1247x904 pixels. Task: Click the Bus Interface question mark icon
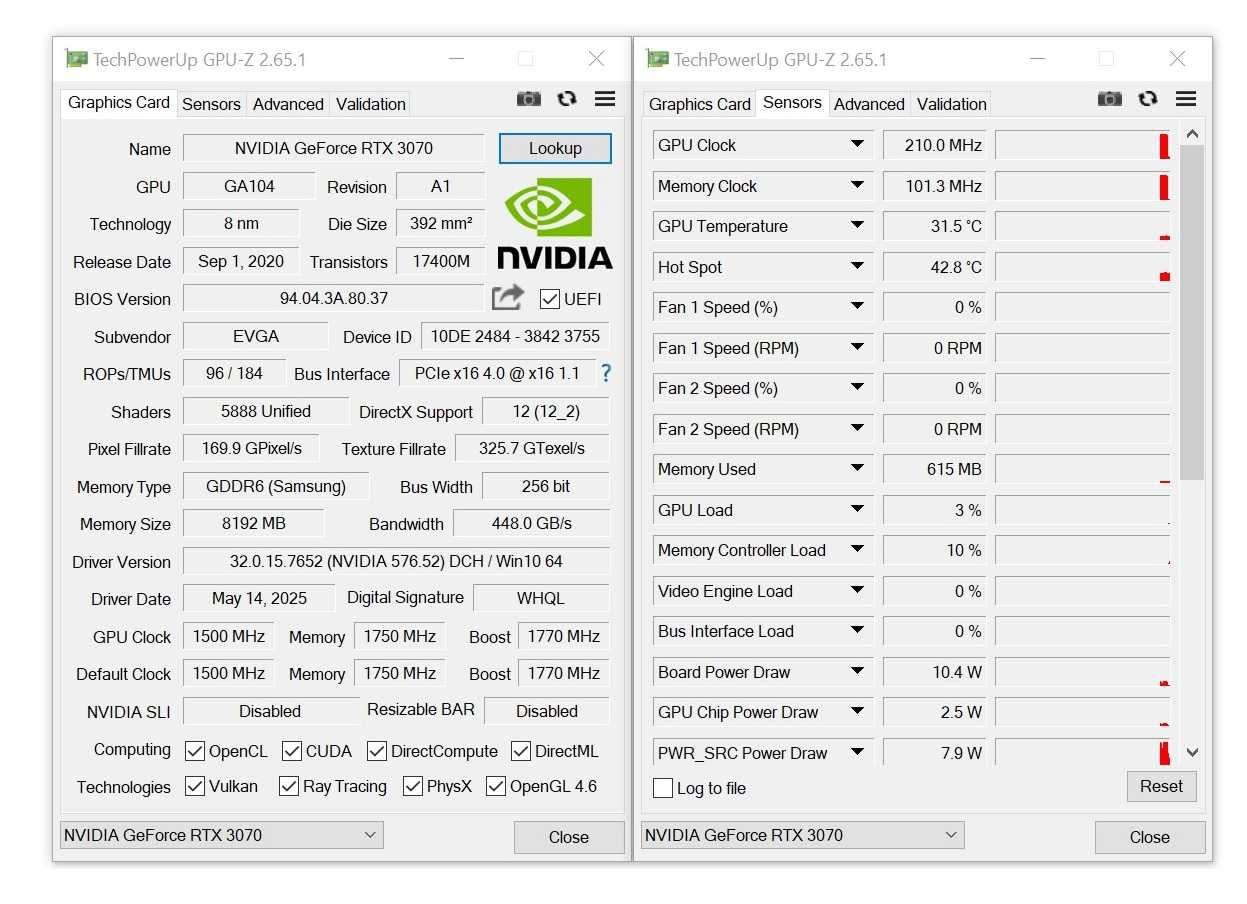[606, 373]
